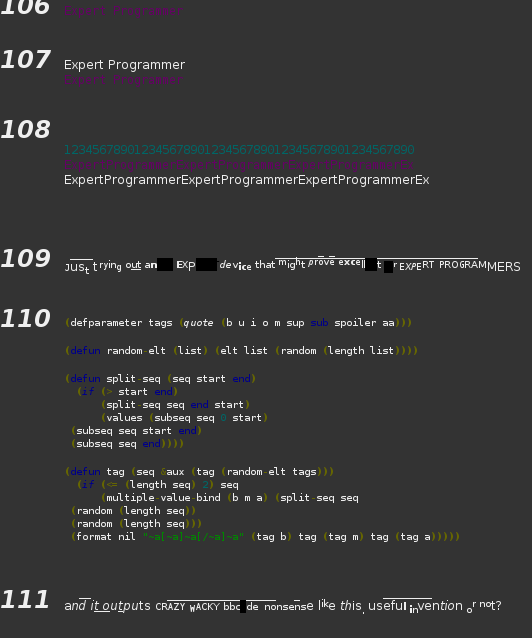Click 'CRAZY WACKY' text in post 111
The width and height of the screenshot is (532, 638).
click(x=188, y=607)
